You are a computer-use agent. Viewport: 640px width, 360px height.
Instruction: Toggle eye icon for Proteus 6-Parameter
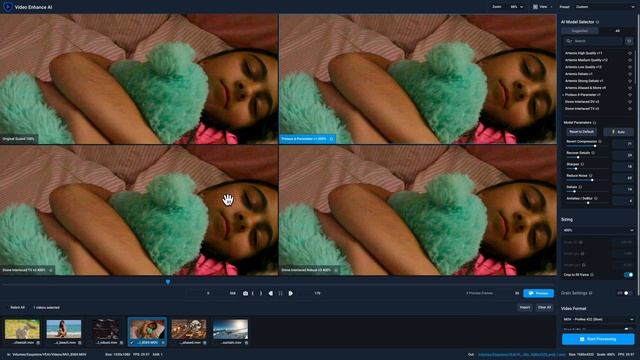[630, 95]
